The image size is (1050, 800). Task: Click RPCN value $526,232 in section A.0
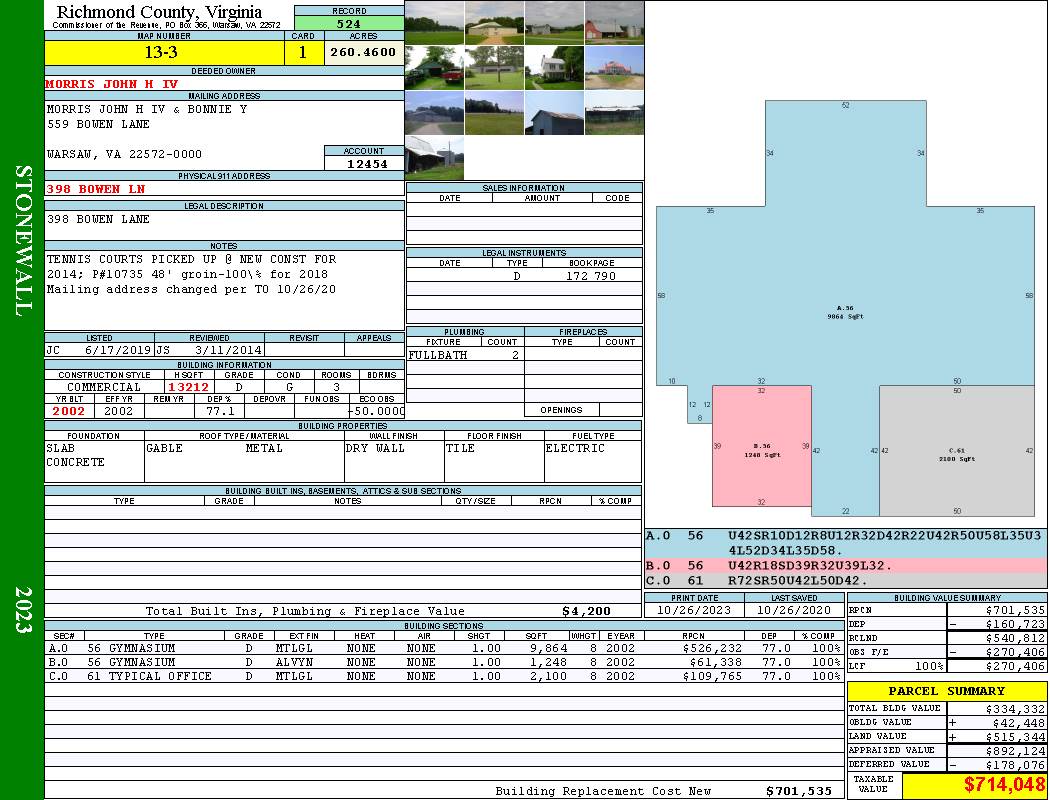[x=712, y=648]
